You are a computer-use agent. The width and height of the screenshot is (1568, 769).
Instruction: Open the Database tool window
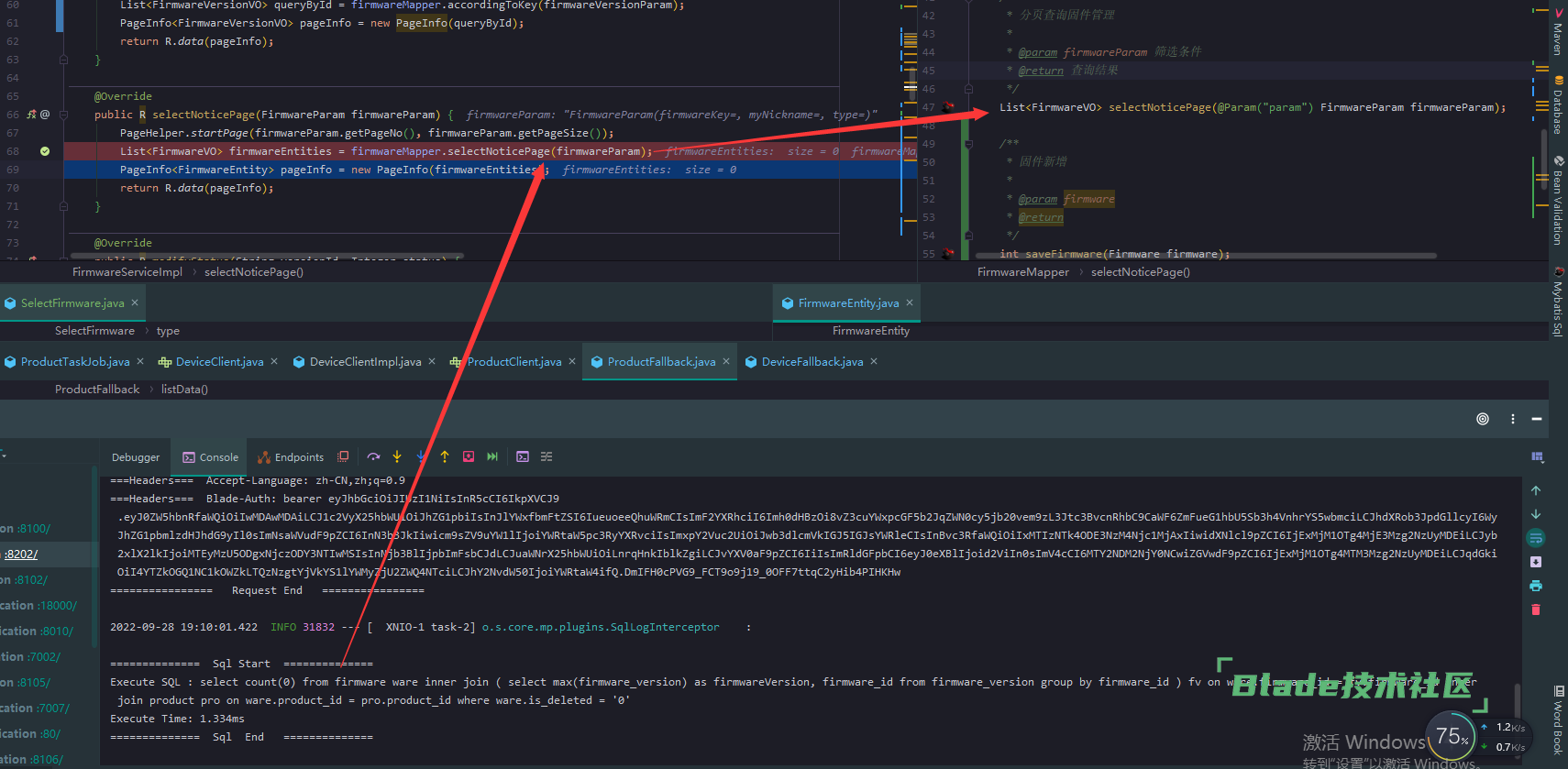click(1558, 105)
